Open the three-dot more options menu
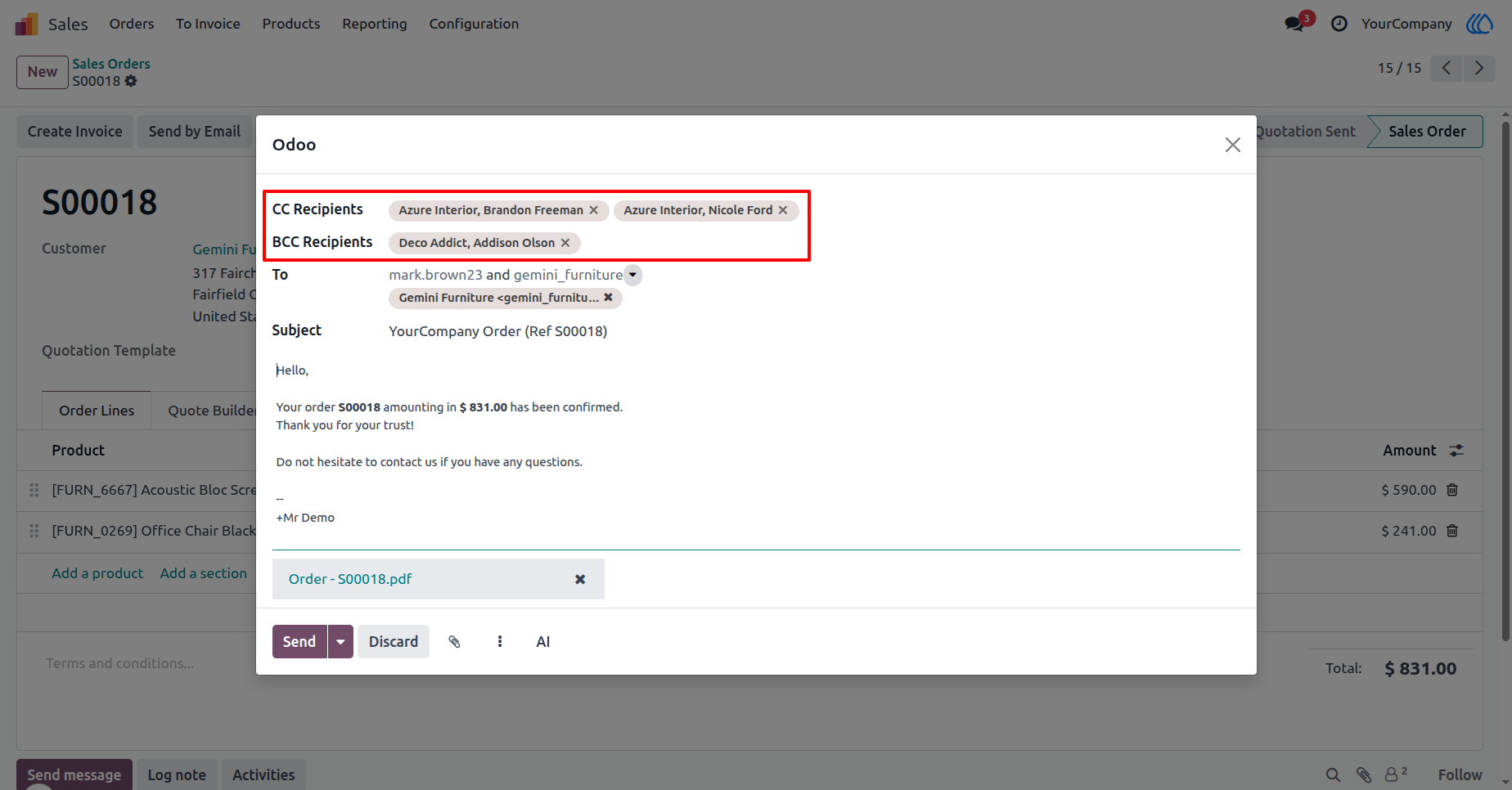 tap(500, 642)
